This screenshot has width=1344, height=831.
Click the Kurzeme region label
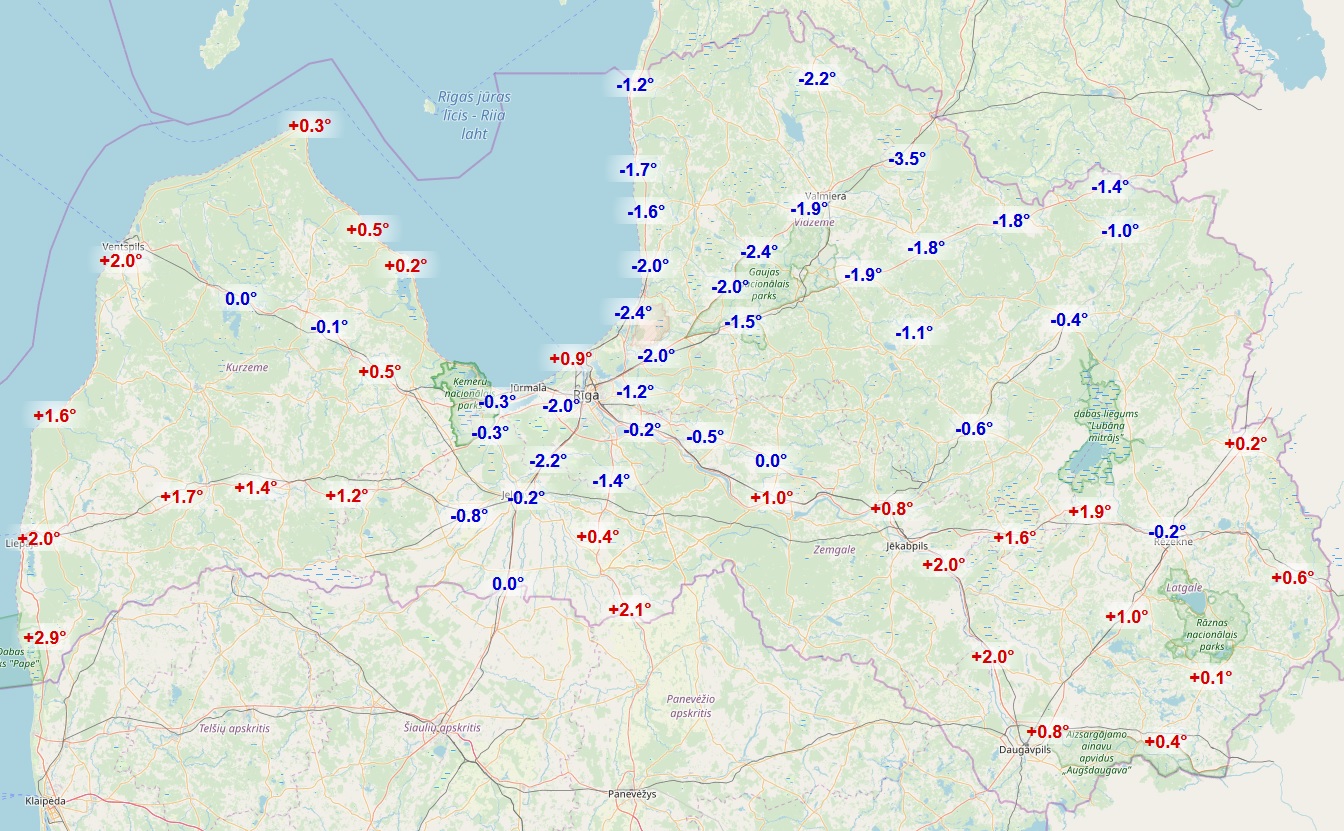coord(247,367)
